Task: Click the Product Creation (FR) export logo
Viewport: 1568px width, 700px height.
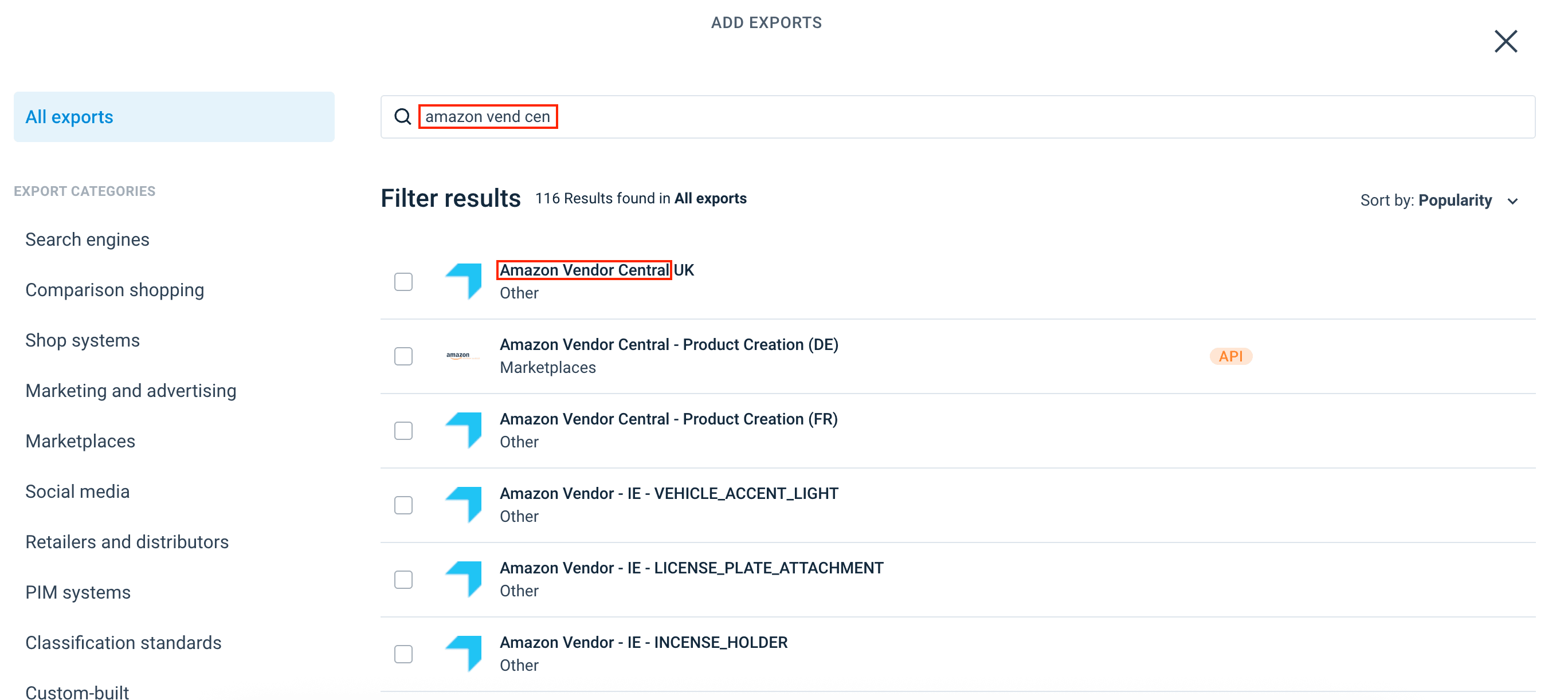Action: point(464,430)
